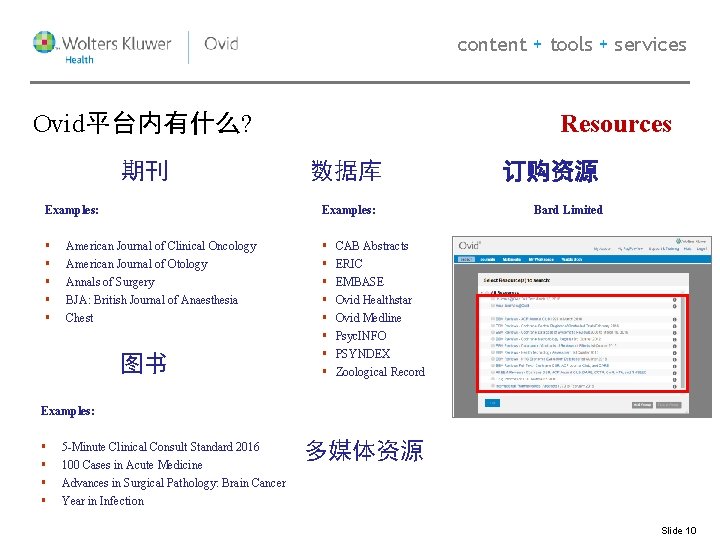Screen dimensions: 720x540
Task: Click the '图书' section heading
Action: point(143,363)
